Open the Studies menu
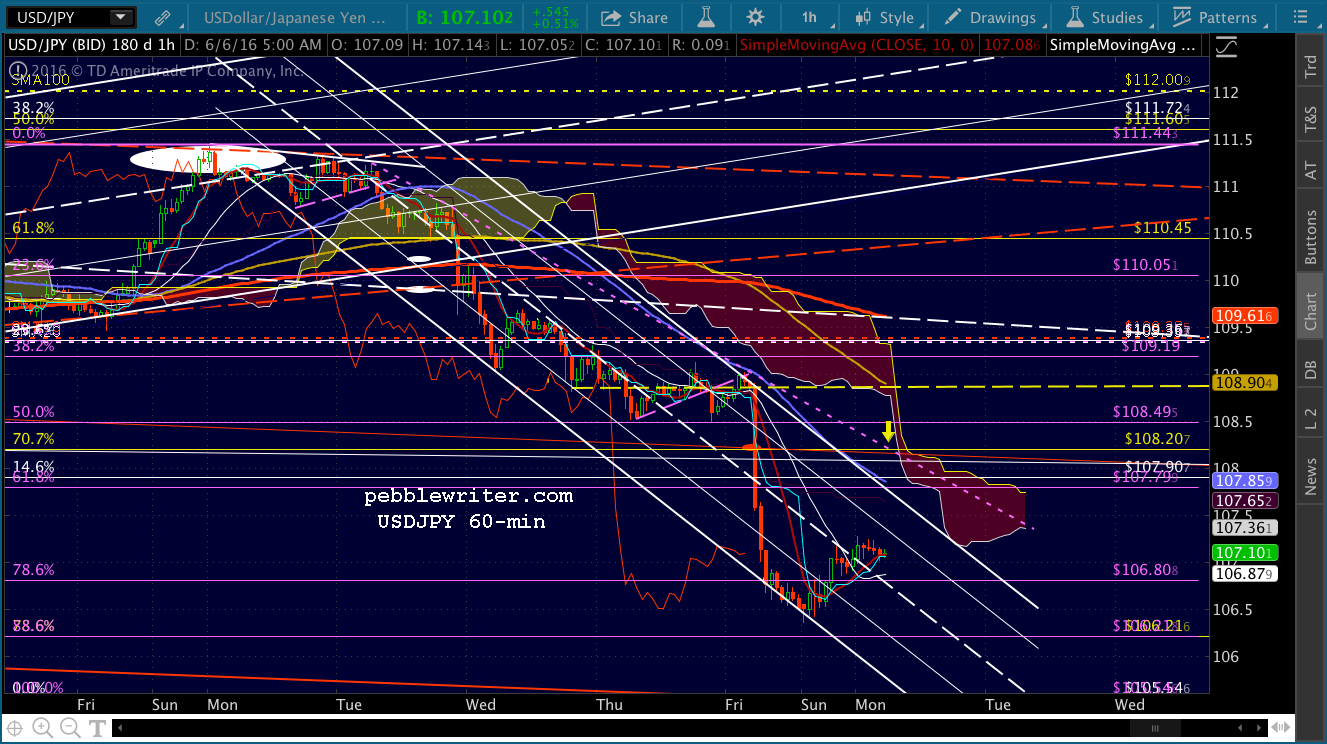This screenshot has width=1327, height=744. [x=1105, y=17]
